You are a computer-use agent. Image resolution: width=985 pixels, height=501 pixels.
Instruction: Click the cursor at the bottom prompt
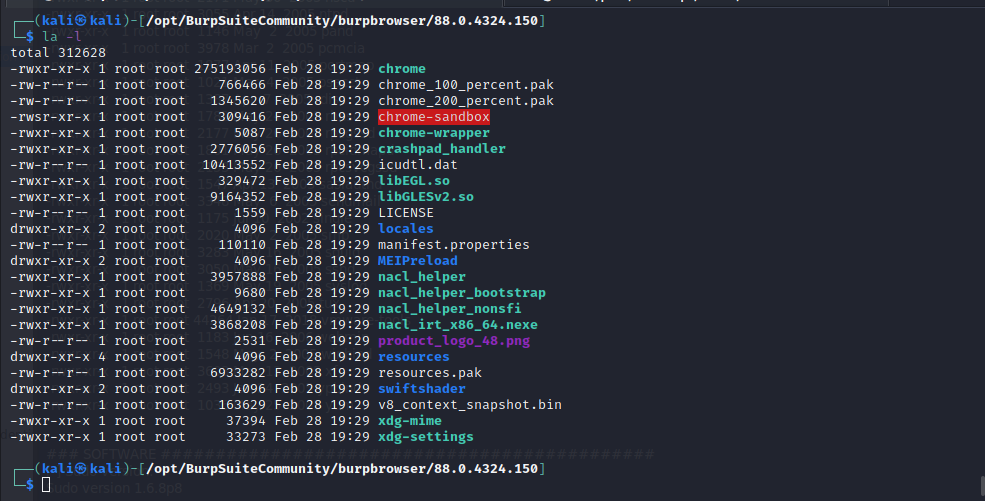point(46,484)
